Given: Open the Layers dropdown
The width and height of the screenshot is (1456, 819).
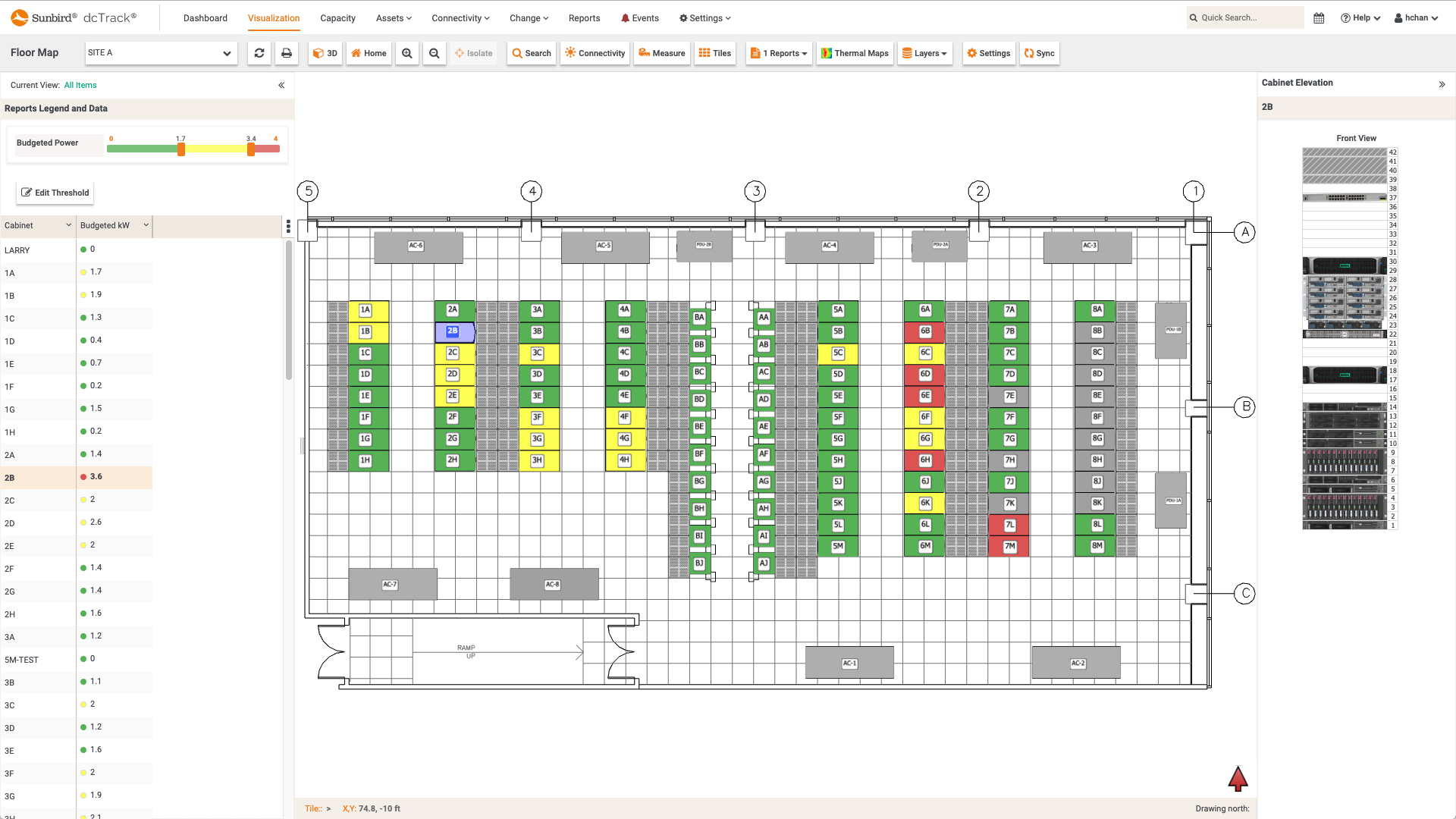Looking at the screenshot, I should coord(924,53).
